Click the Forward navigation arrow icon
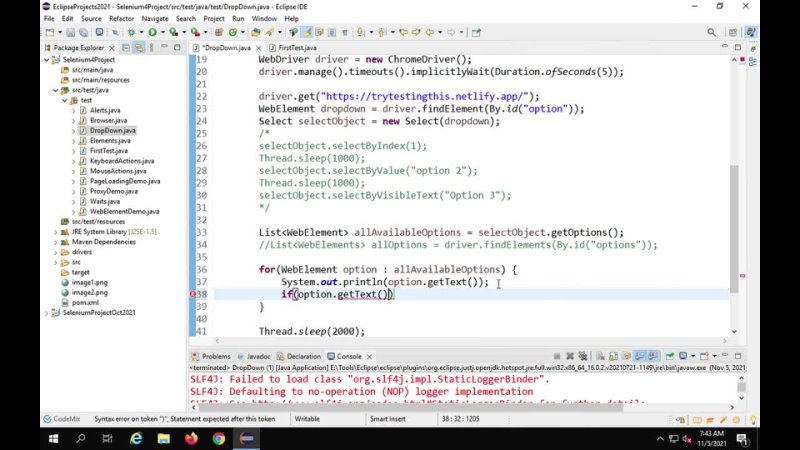This screenshot has width=800, height=450. [451, 32]
